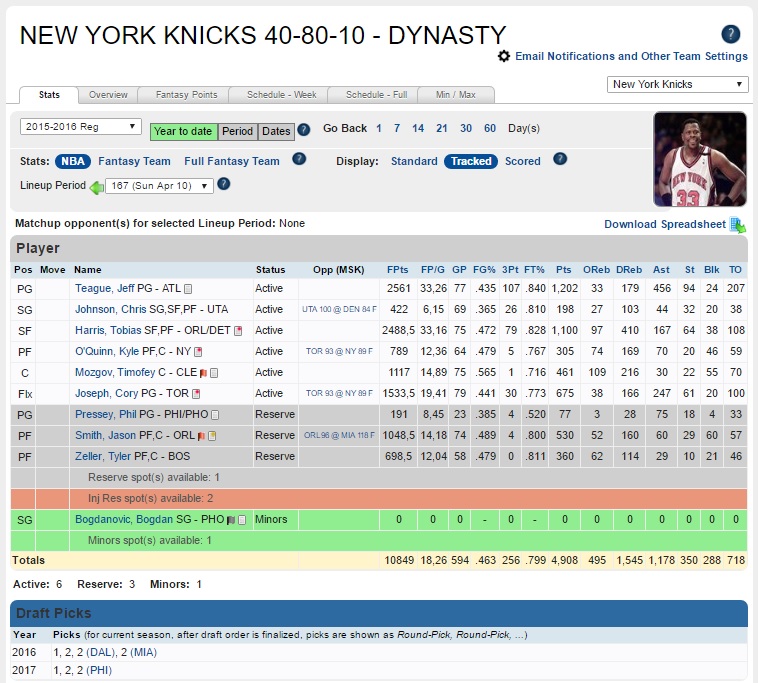The width and height of the screenshot is (758, 683).
Task: Go back 30 days
Action: 466,128
